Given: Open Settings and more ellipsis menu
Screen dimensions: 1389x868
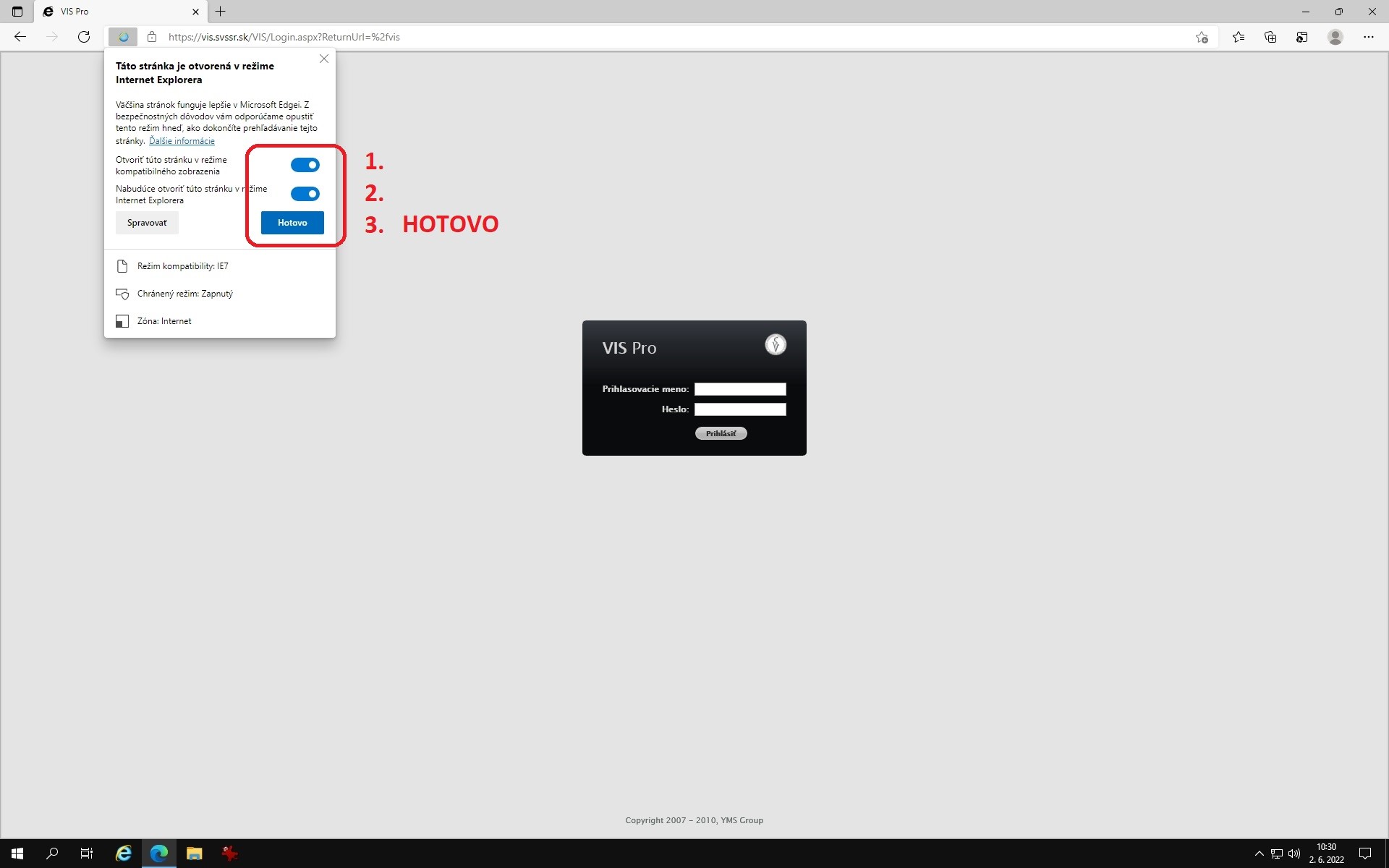Looking at the screenshot, I should point(1368,37).
